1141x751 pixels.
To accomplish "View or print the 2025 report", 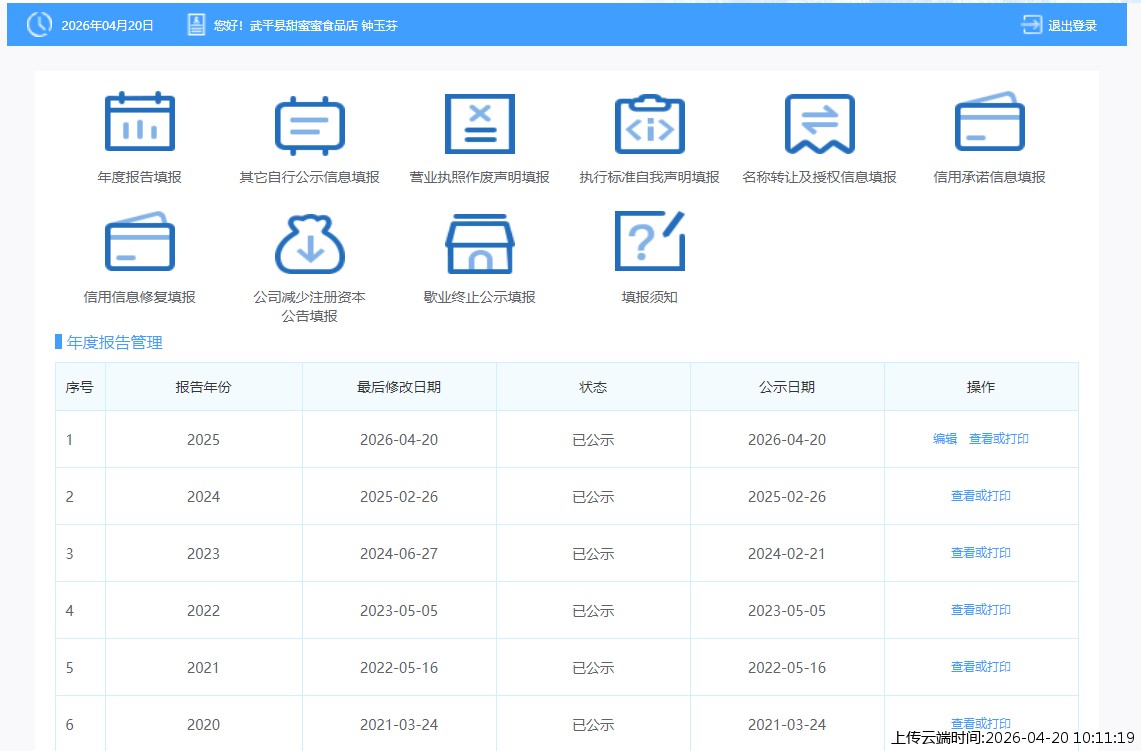I will pos(998,439).
